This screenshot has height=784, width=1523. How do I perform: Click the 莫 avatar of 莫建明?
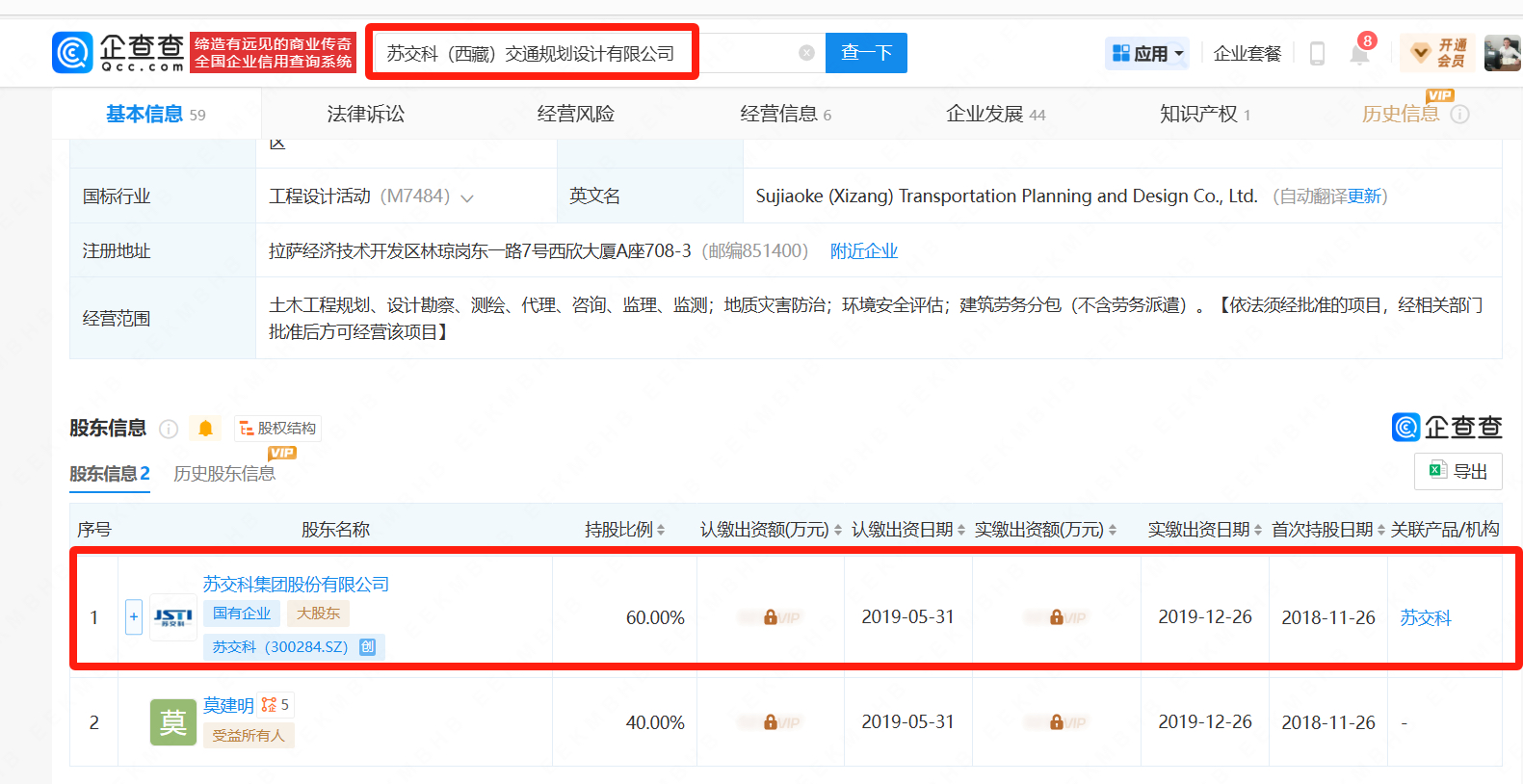pyautogui.click(x=173, y=722)
